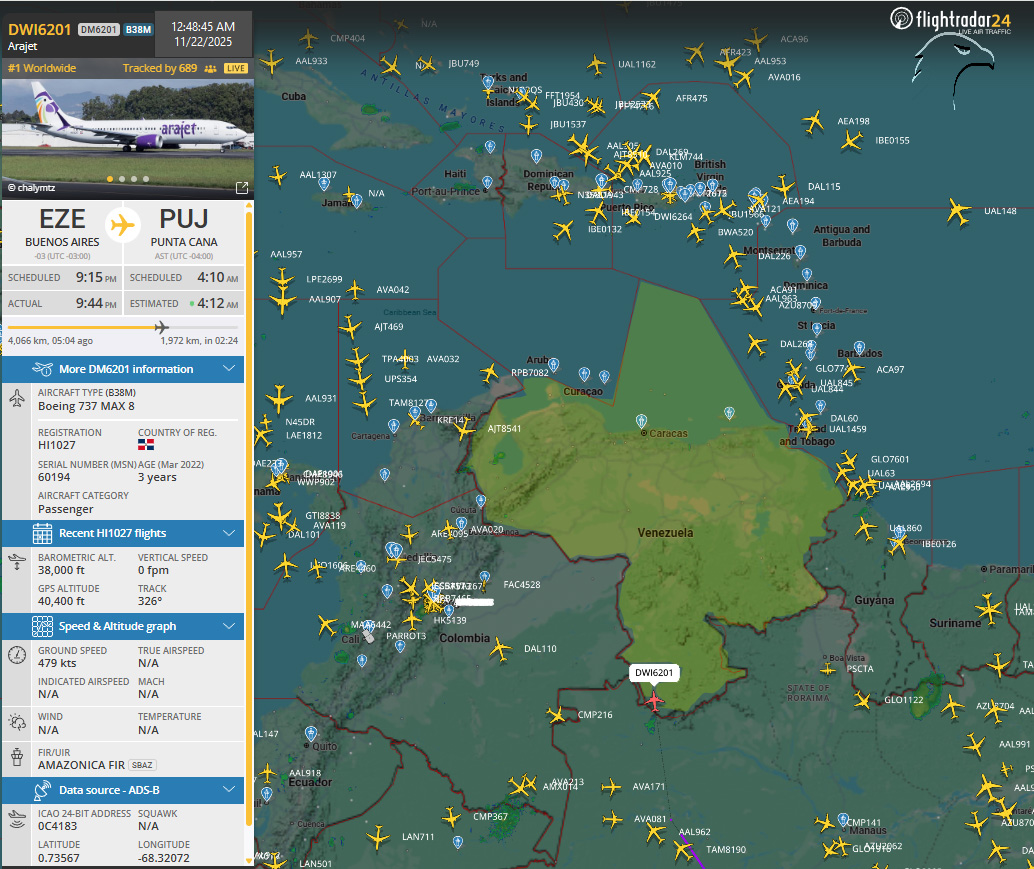Click the LIVE status badge
This screenshot has height=869, width=1034.
click(x=235, y=69)
